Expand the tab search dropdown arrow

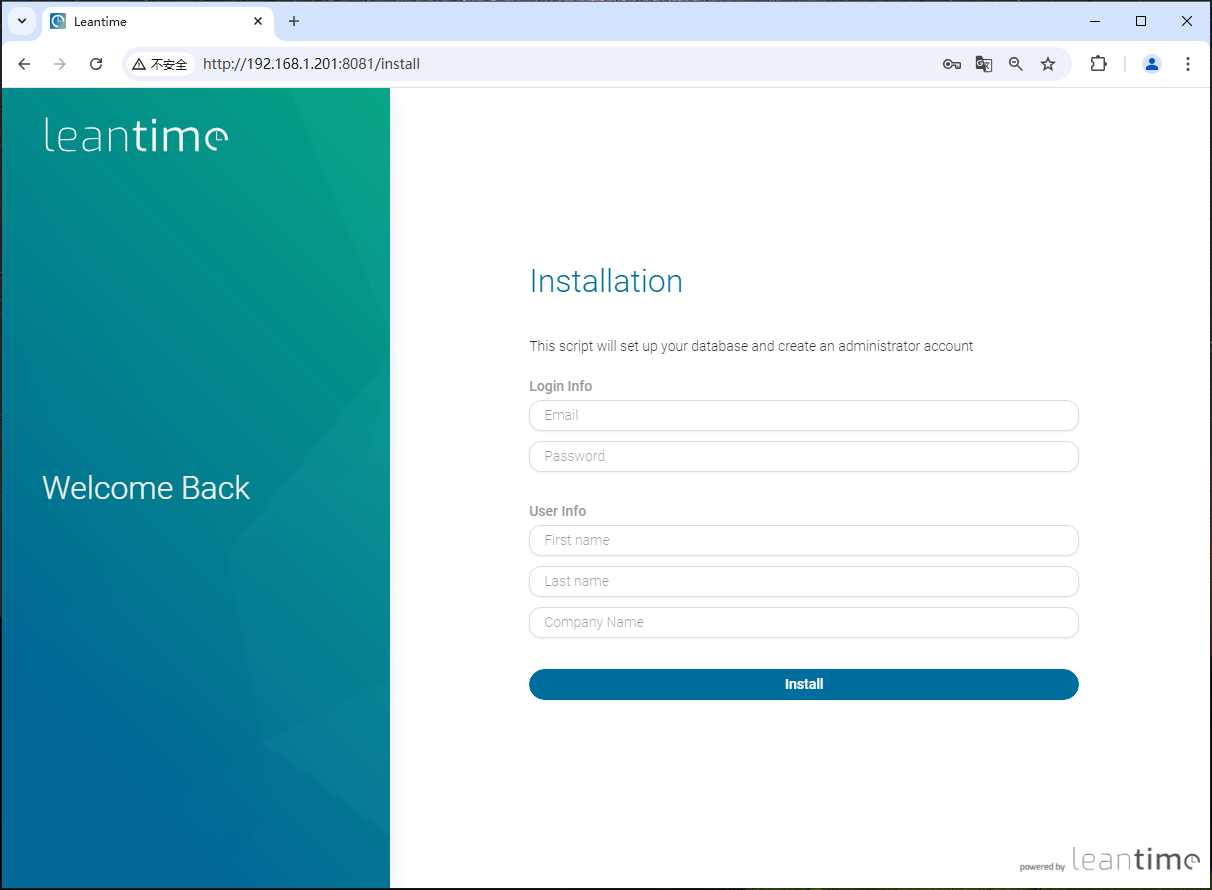[x=21, y=21]
